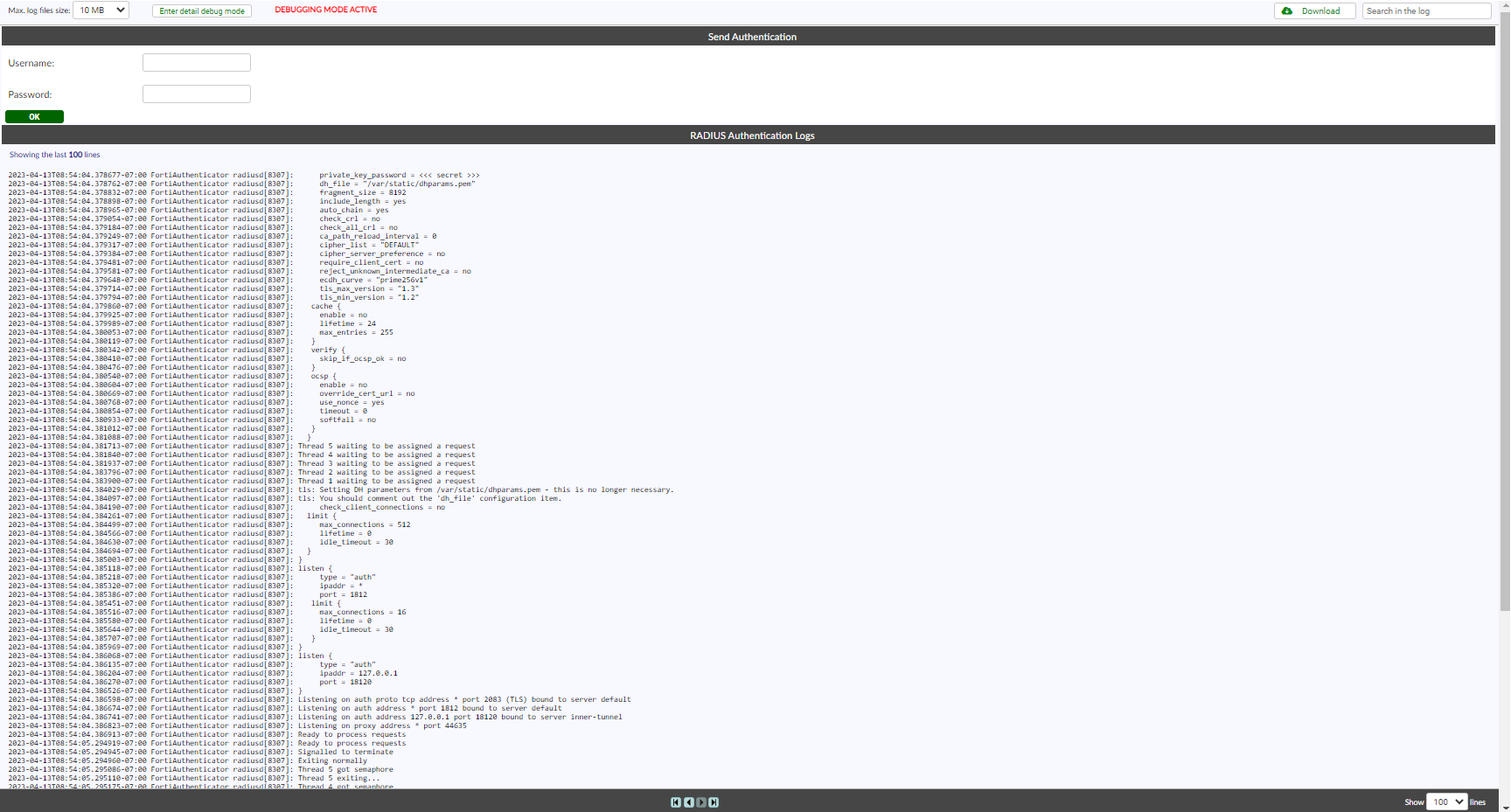Activate the rightmost skip-forward navigation icon
The image size is (1511, 812).
[714, 802]
